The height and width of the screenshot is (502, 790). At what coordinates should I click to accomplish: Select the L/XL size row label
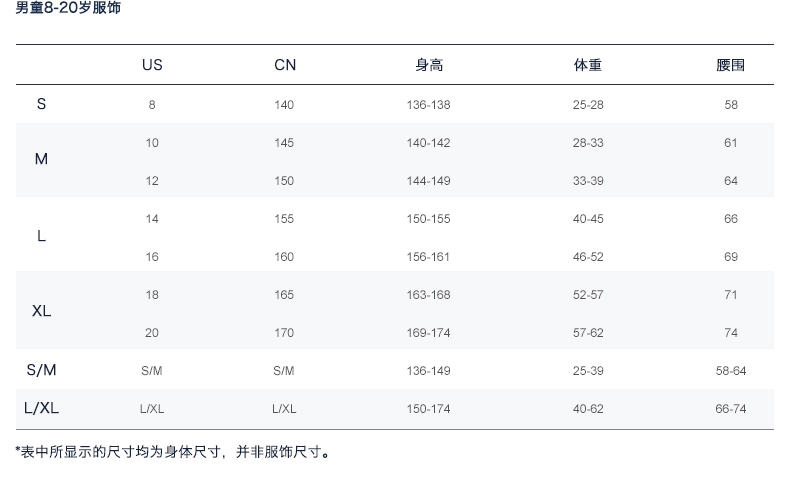point(41,408)
